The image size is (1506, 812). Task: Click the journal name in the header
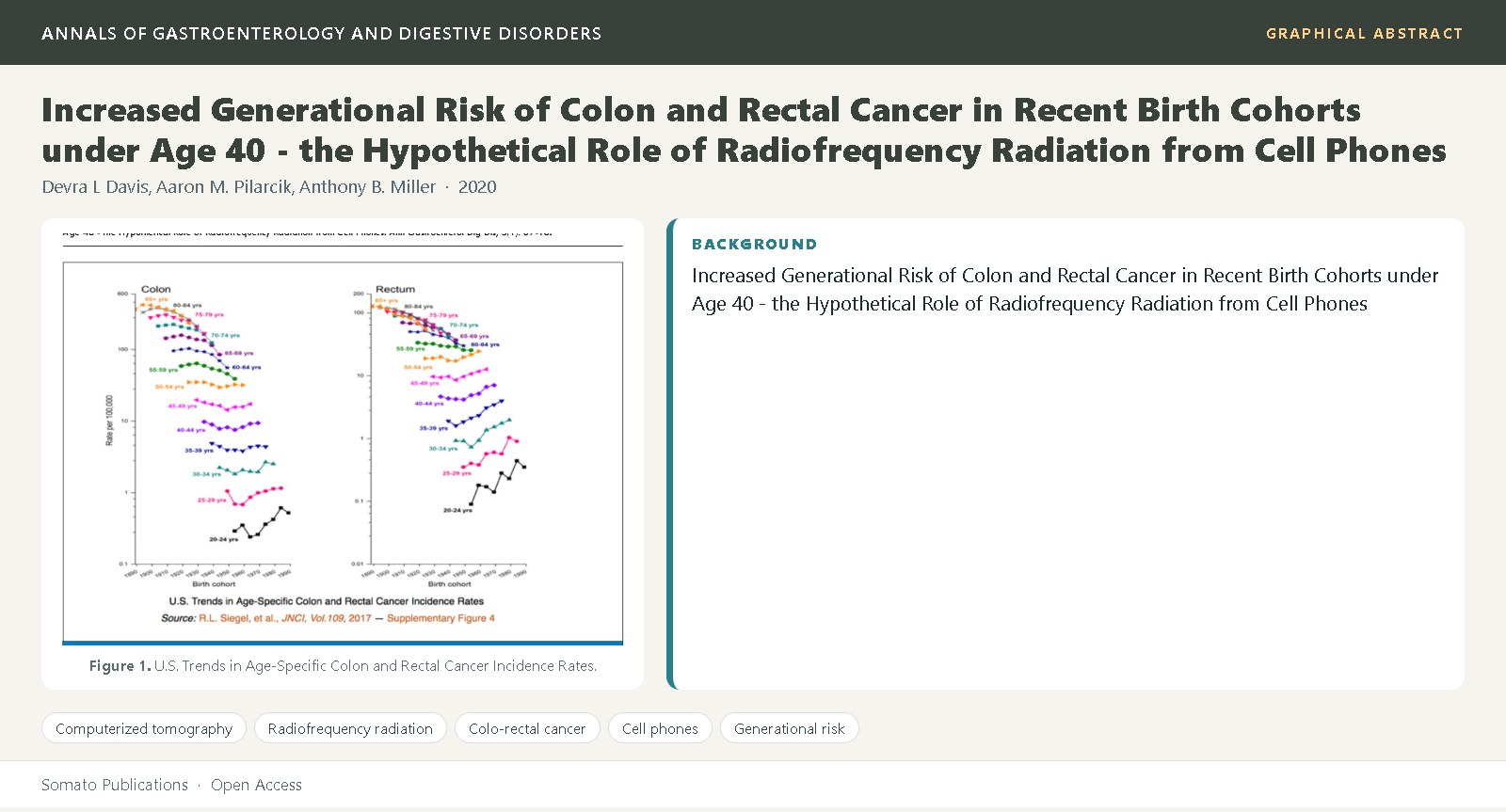click(x=322, y=33)
